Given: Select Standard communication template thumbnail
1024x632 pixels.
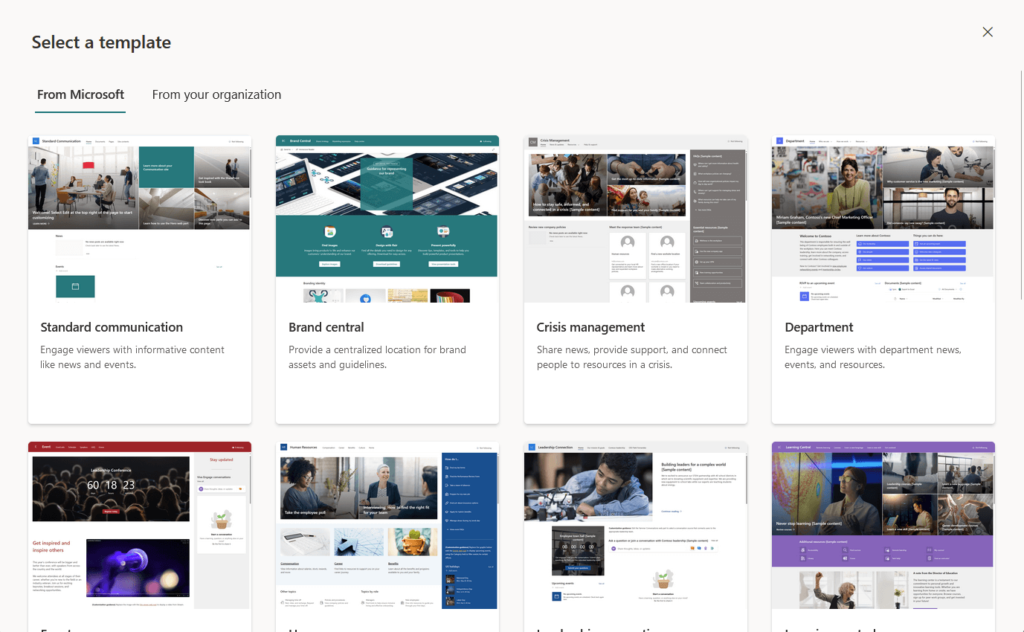Looking at the screenshot, I should (x=140, y=219).
